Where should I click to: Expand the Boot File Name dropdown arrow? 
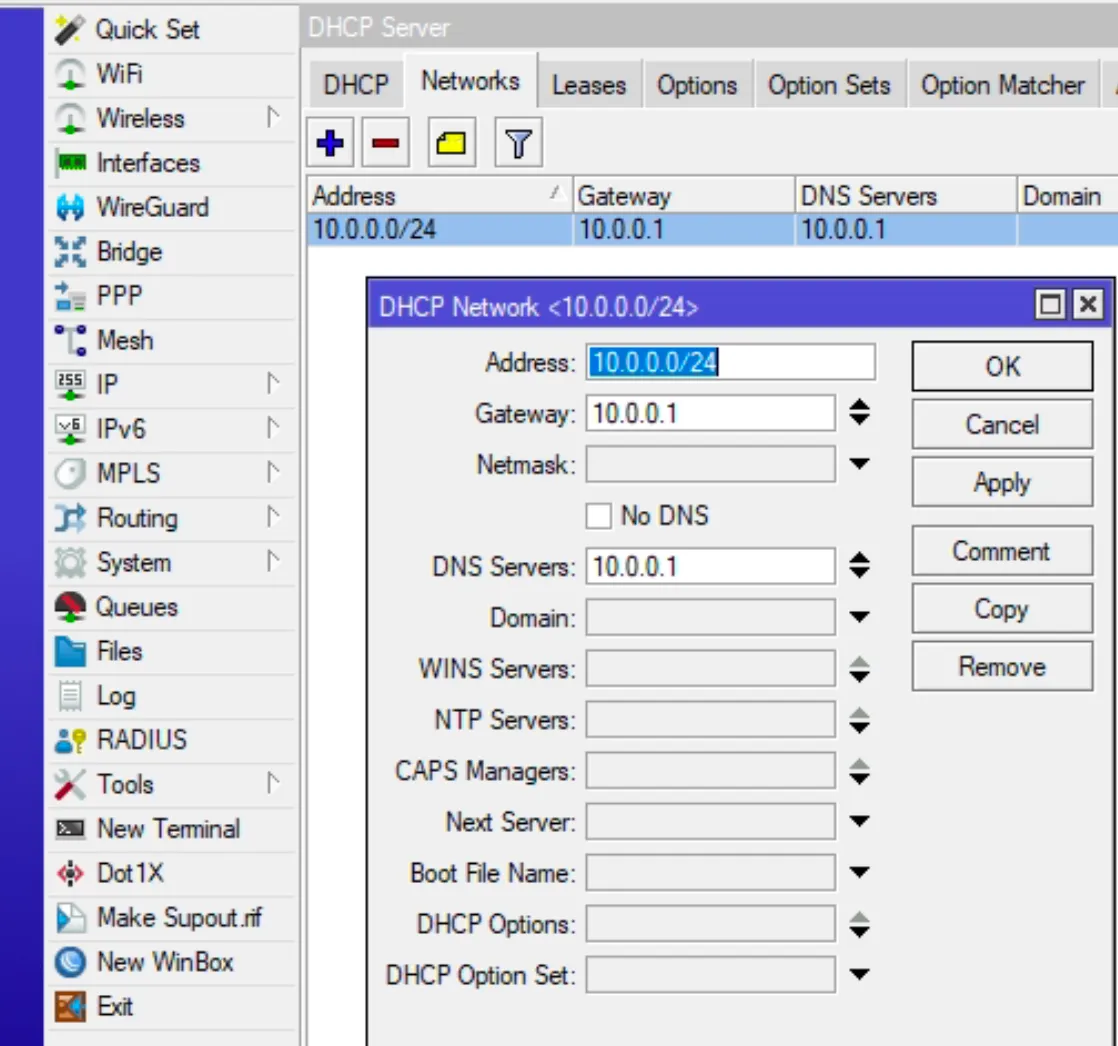(860, 872)
